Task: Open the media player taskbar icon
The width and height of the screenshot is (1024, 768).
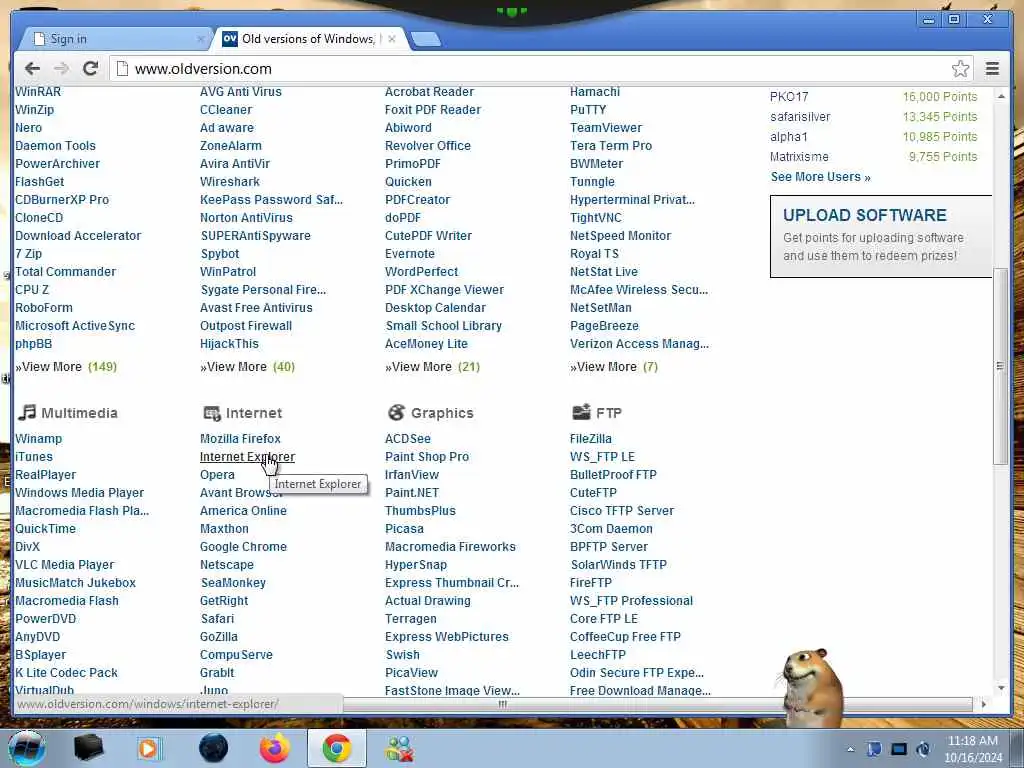Action: (149, 749)
